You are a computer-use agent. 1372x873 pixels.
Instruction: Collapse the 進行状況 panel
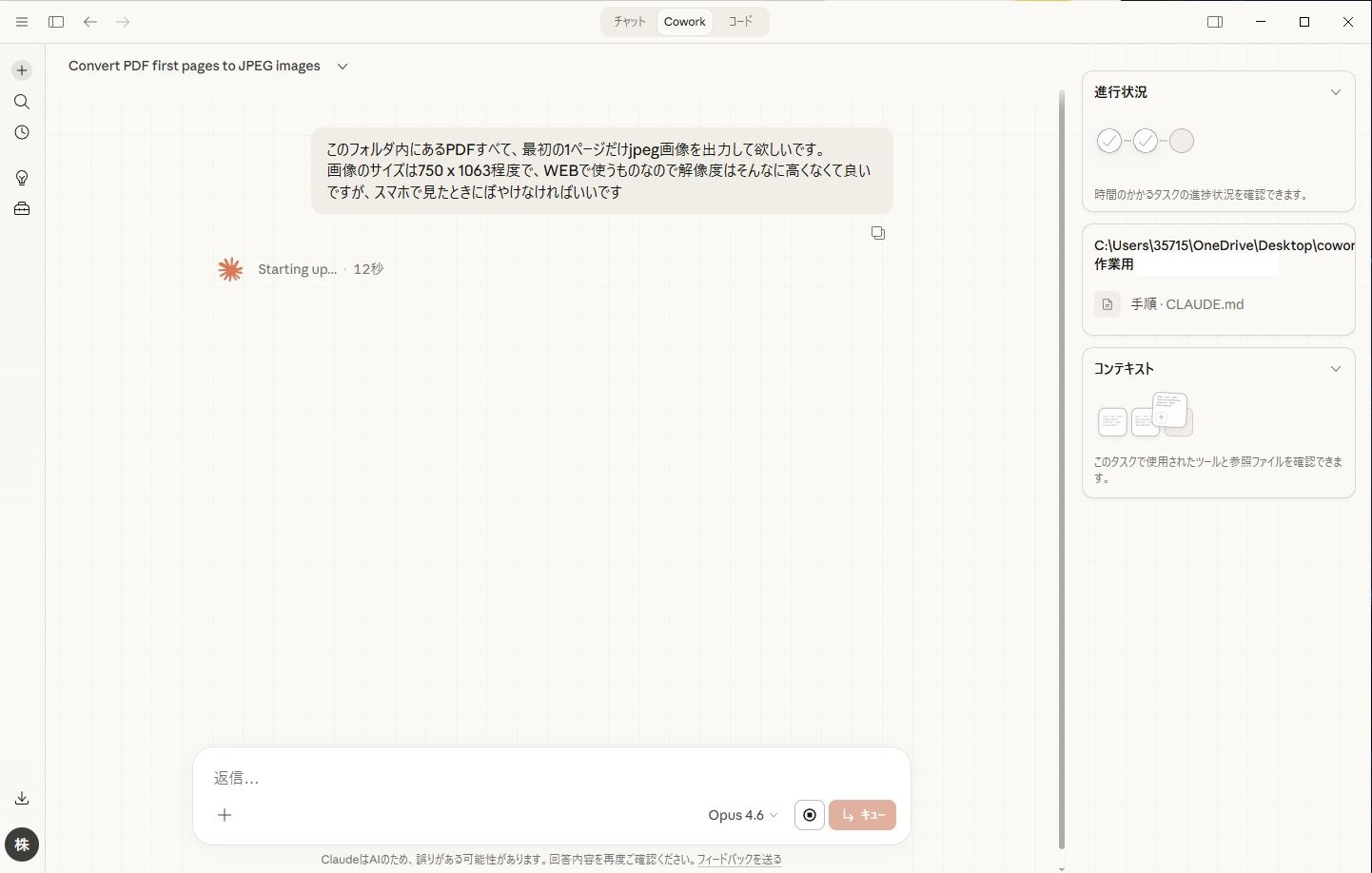click(1335, 92)
